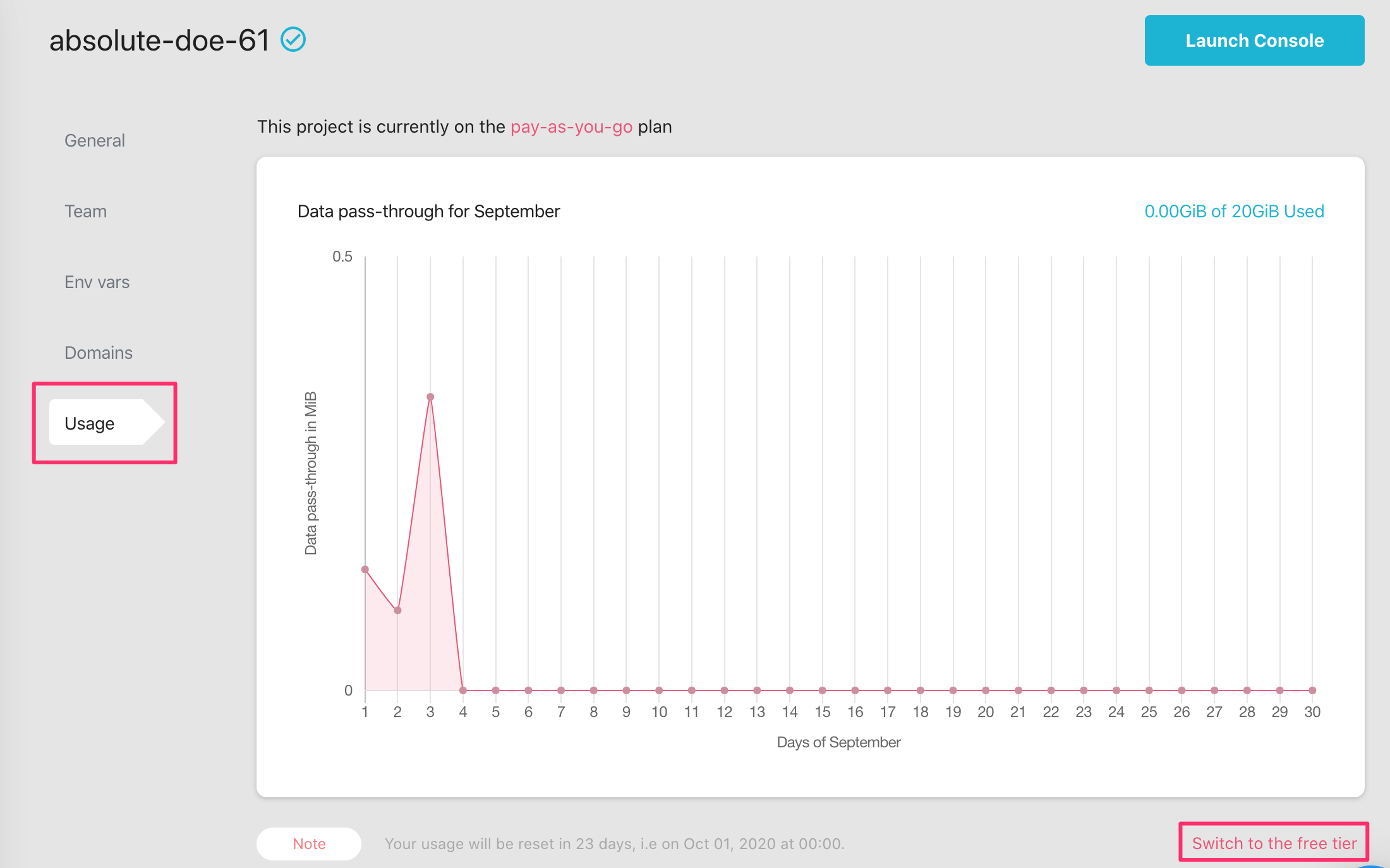The width and height of the screenshot is (1390, 868).
Task: Click the day 10 data point
Action: (659, 690)
